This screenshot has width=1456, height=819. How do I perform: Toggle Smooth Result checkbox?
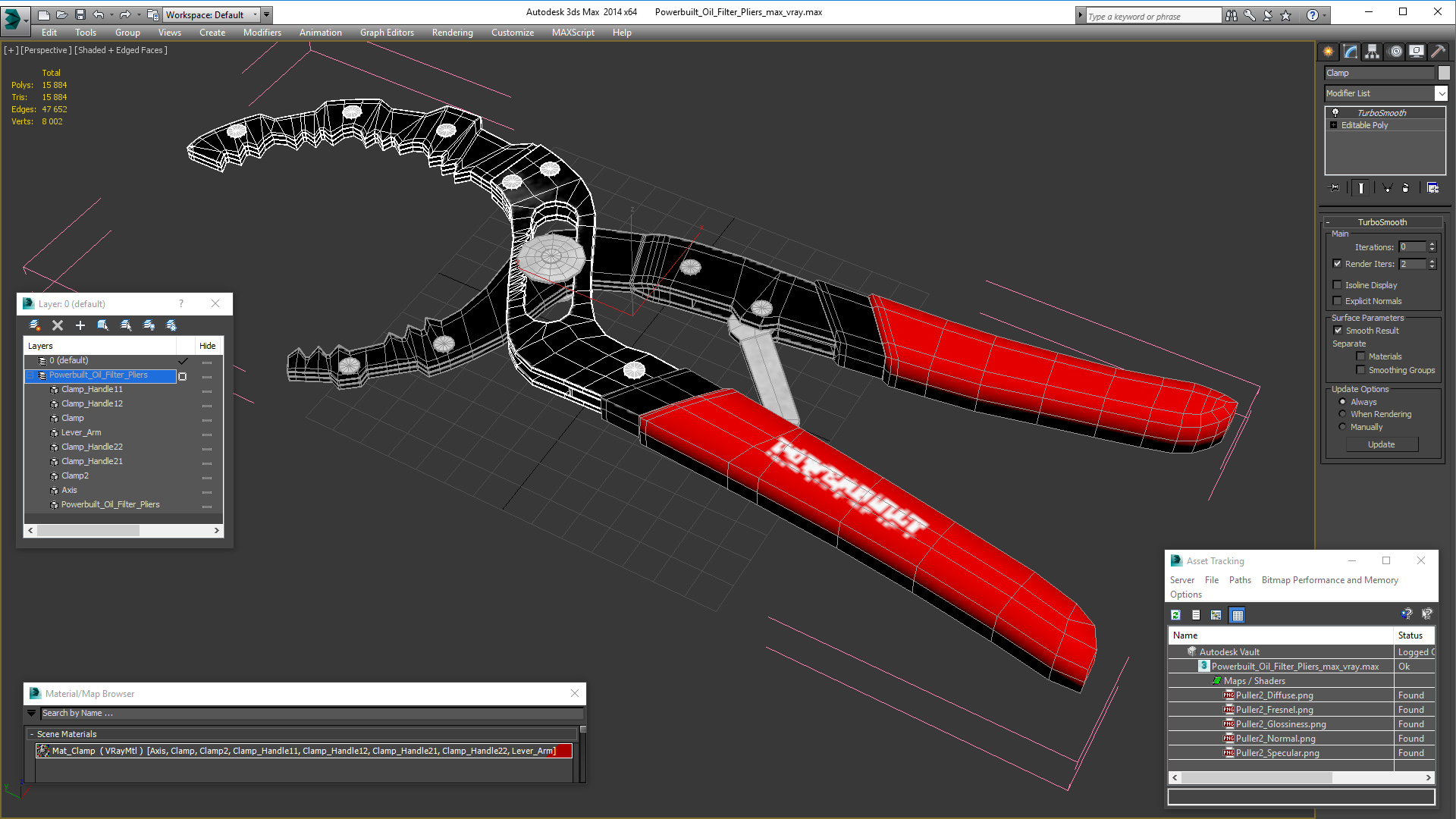(1338, 331)
